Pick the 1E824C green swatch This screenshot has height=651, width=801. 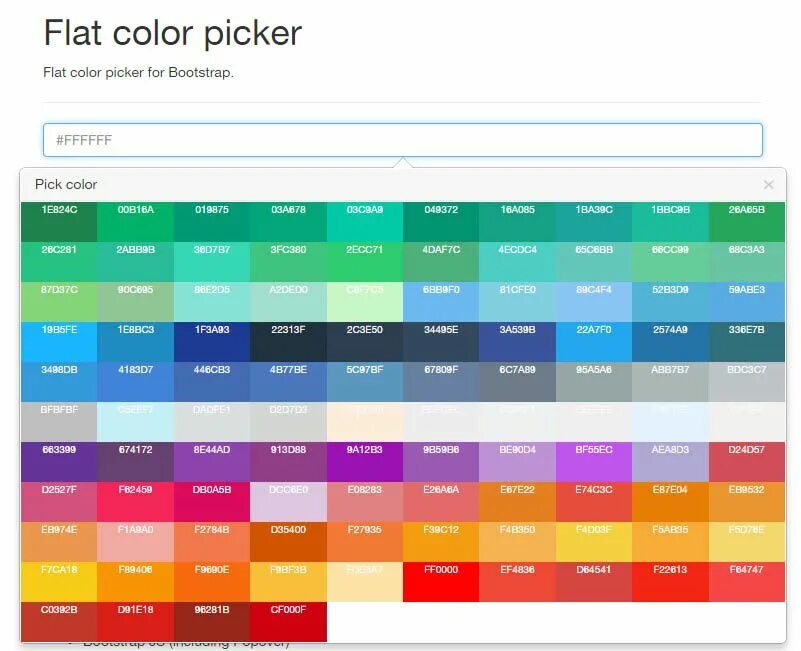point(59,222)
